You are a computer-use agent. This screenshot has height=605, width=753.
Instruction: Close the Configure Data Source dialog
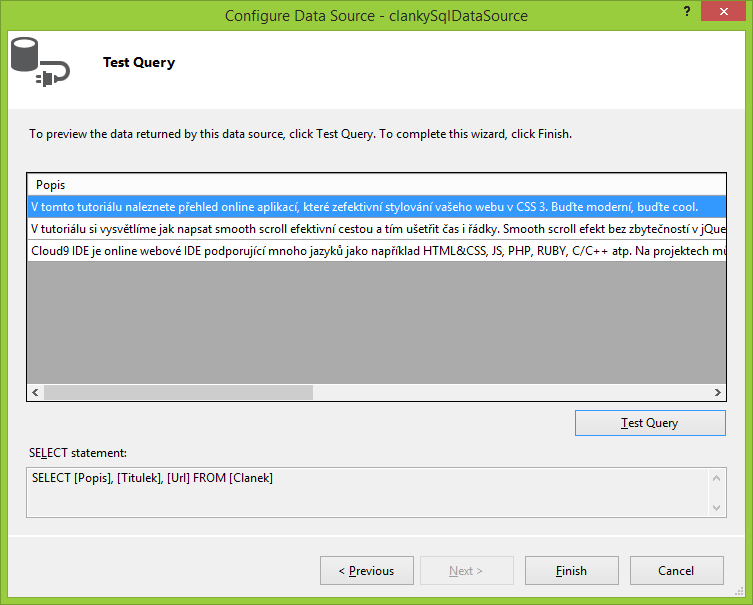click(x=723, y=12)
